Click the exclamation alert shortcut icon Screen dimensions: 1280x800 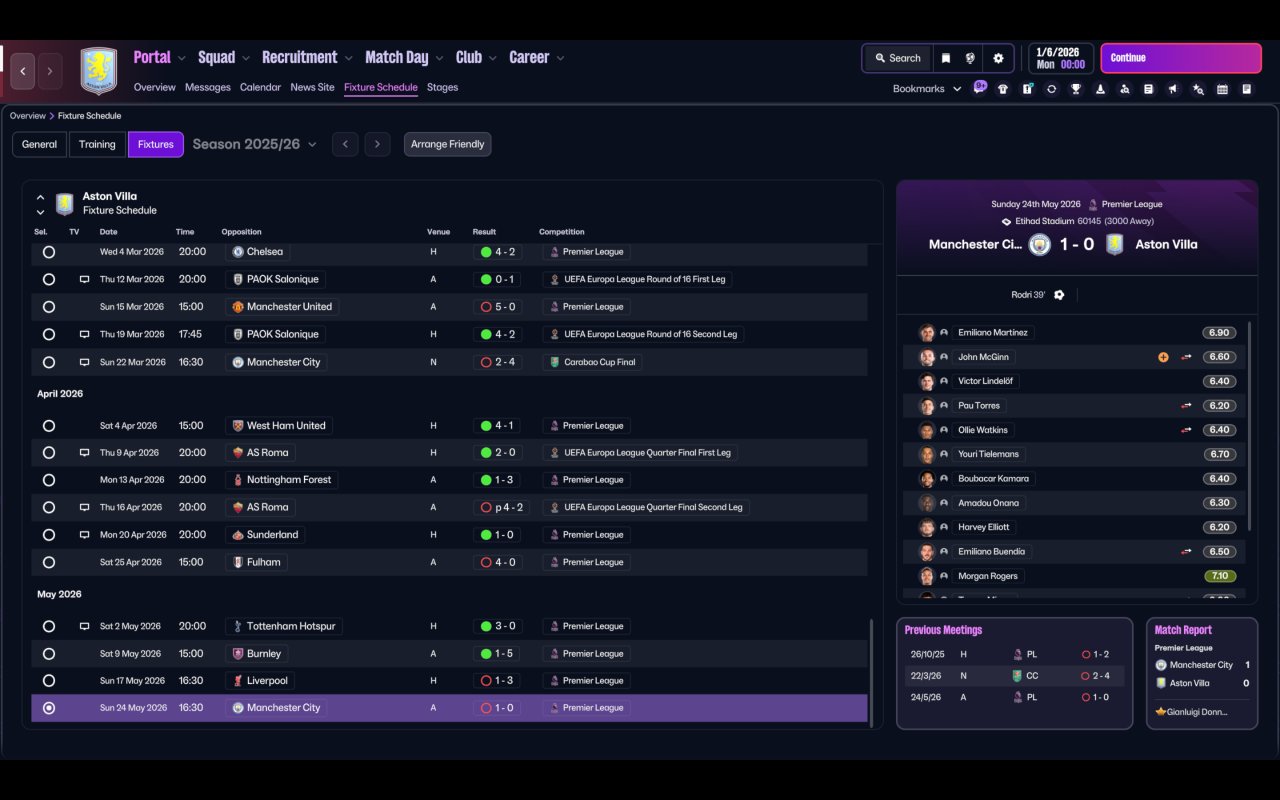click(x=1027, y=89)
